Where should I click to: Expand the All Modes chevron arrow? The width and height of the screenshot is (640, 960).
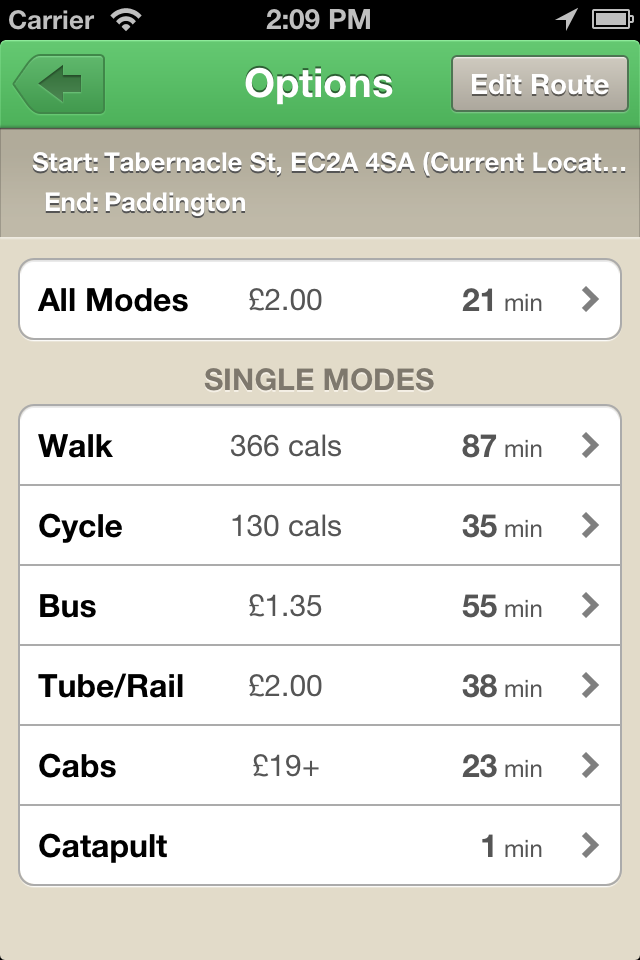coord(590,299)
